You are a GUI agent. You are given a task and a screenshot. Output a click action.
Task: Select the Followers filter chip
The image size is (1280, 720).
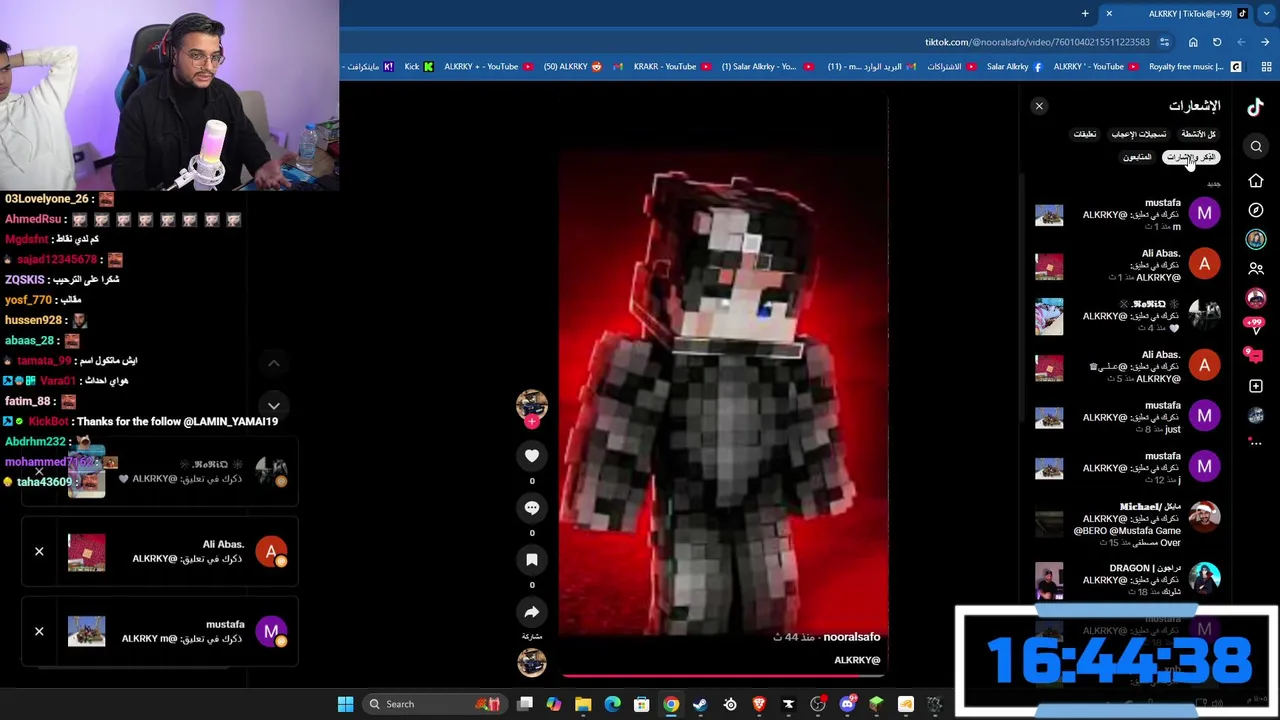coord(1137,157)
